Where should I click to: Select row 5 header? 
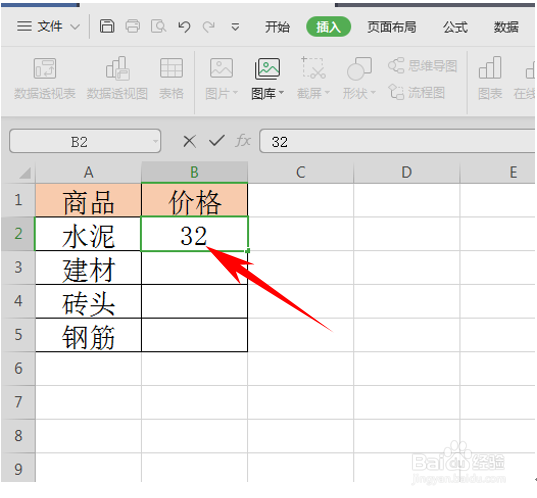click(x=18, y=335)
